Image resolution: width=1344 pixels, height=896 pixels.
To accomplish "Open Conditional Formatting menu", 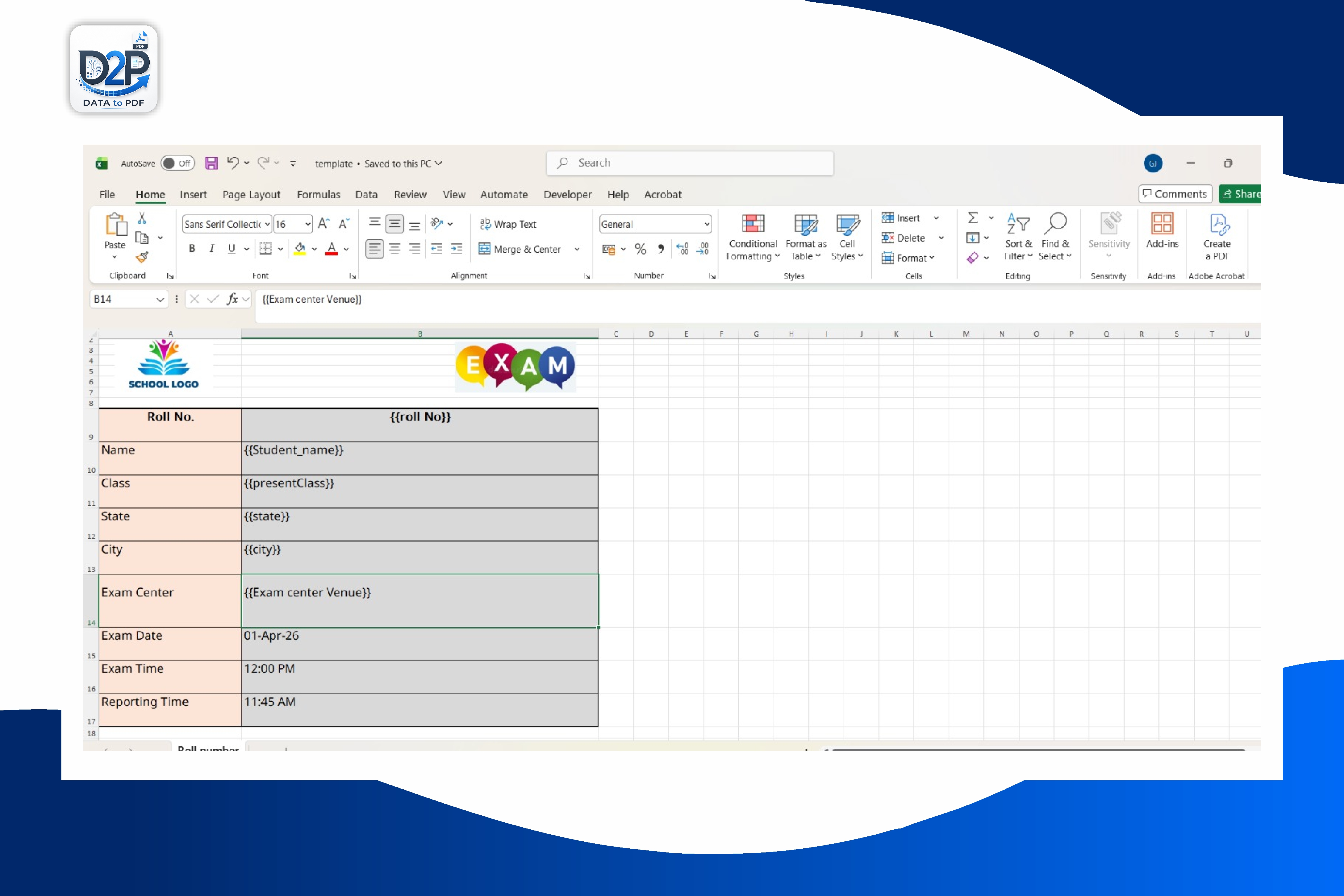I will pyautogui.click(x=753, y=238).
